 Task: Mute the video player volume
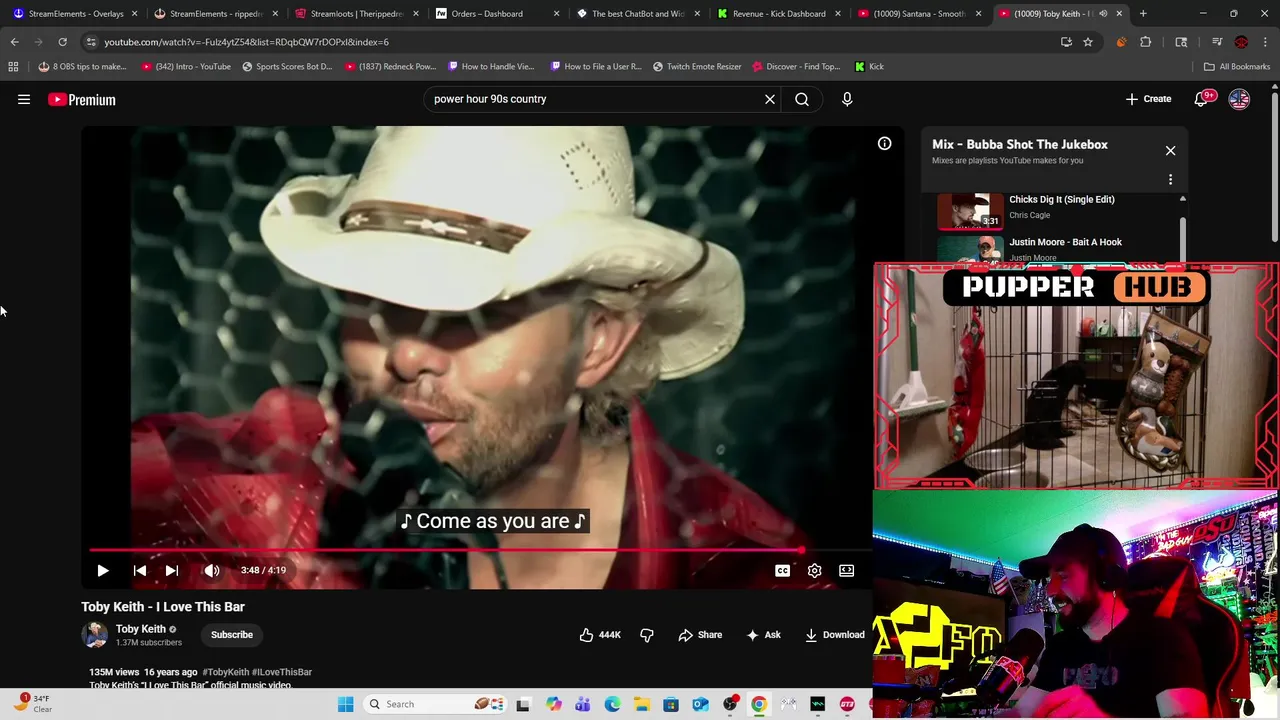(212, 570)
